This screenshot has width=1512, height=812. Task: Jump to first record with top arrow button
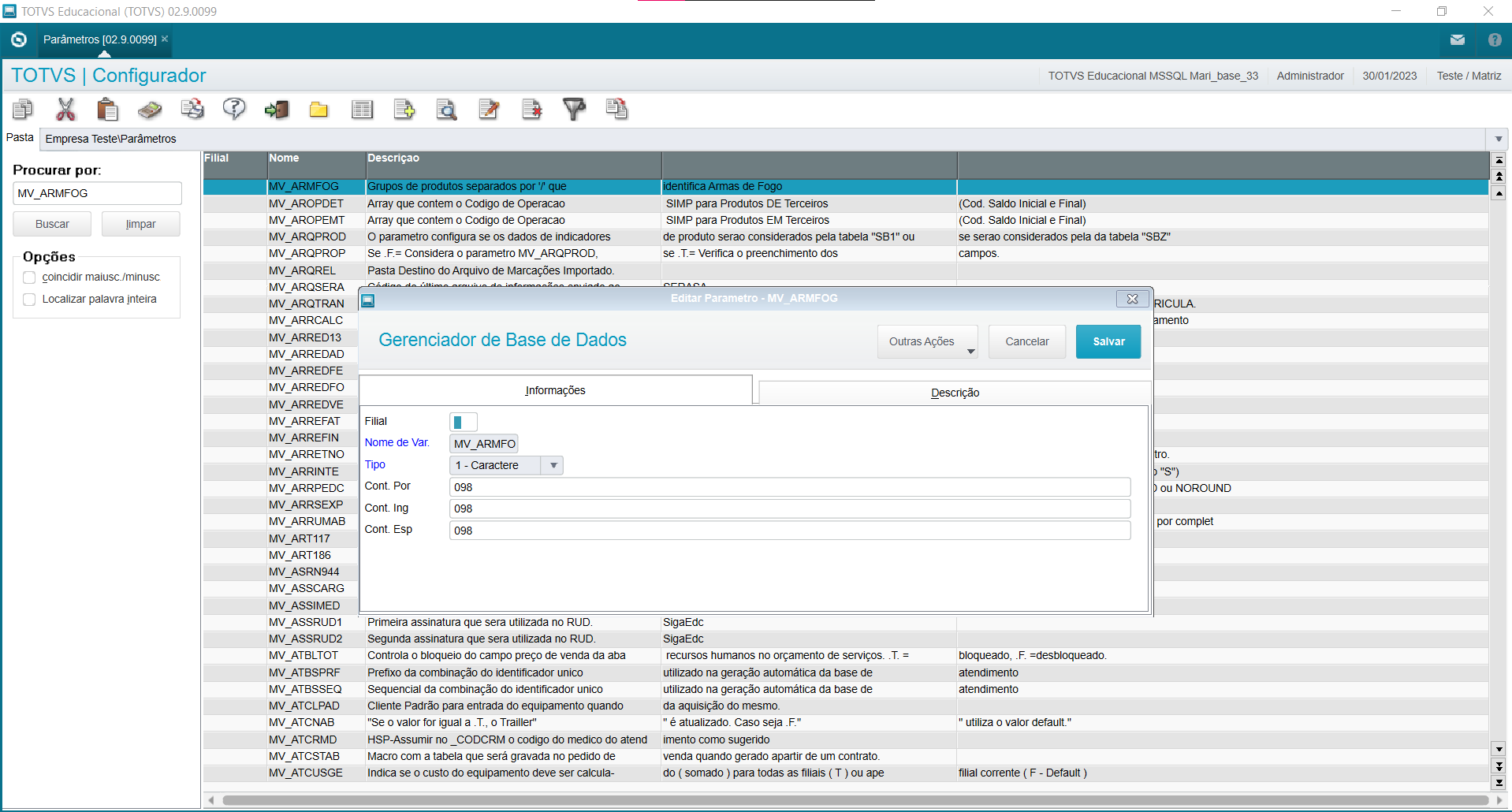click(1499, 160)
